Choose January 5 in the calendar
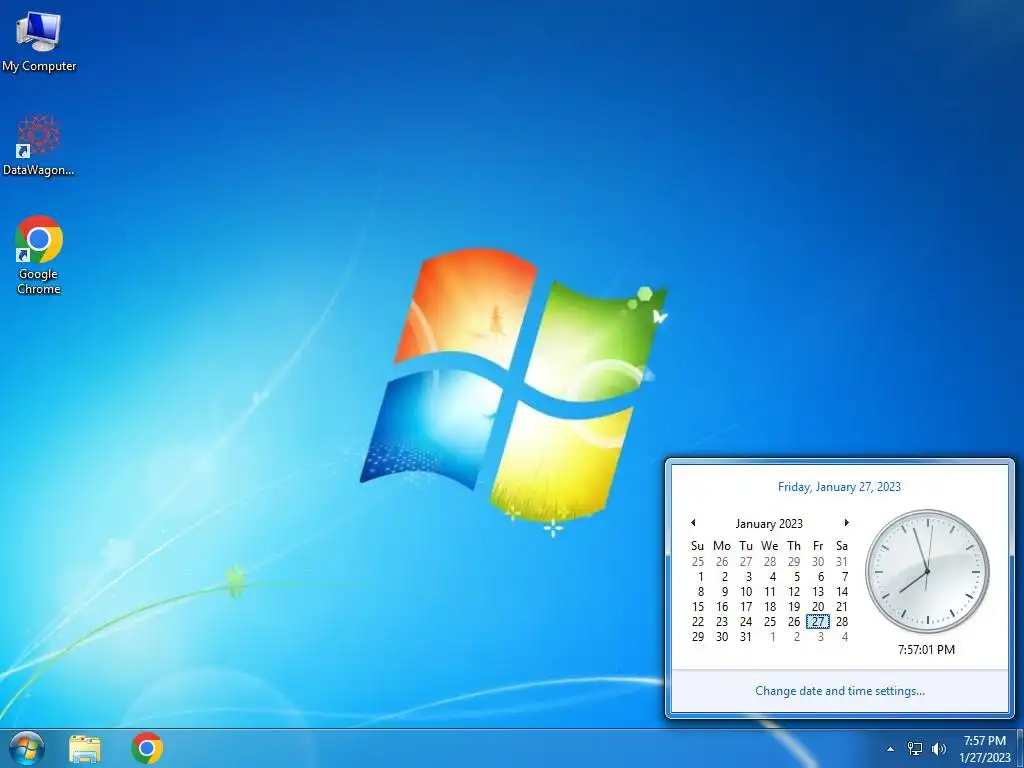This screenshot has height=768, width=1024. (x=796, y=577)
